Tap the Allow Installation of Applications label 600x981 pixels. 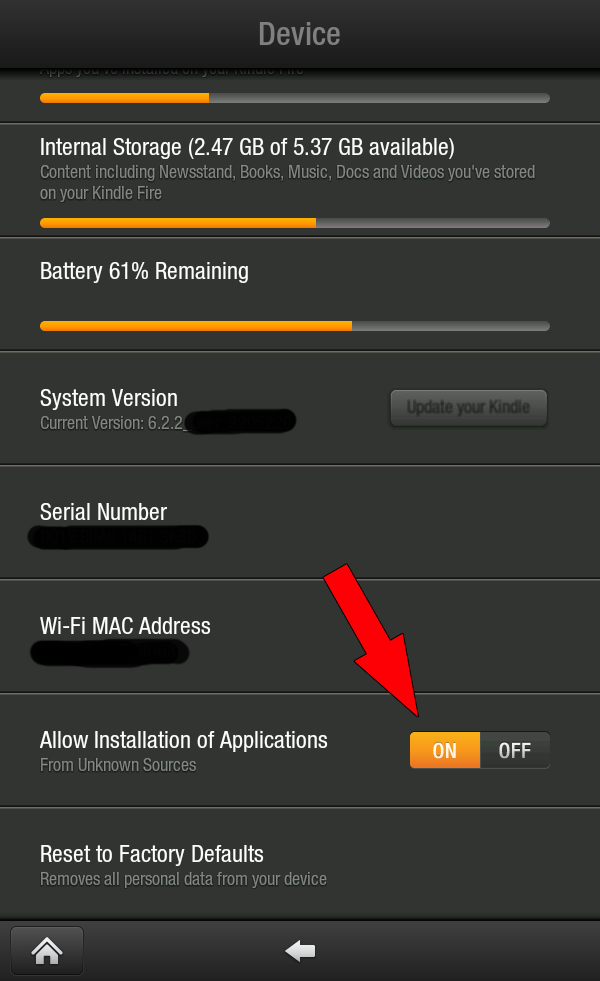pos(184,740)
